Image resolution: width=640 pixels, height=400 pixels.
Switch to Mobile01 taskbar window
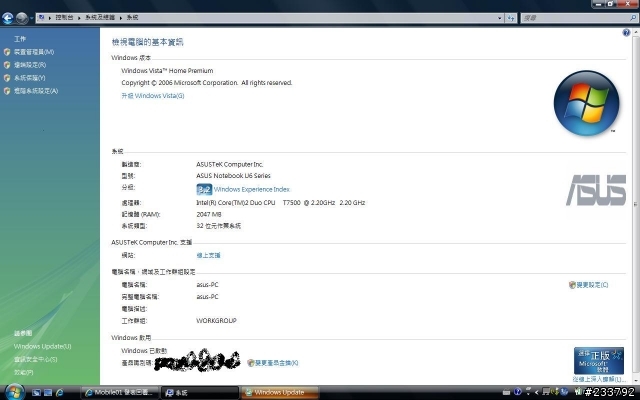[x=119, y=393]
